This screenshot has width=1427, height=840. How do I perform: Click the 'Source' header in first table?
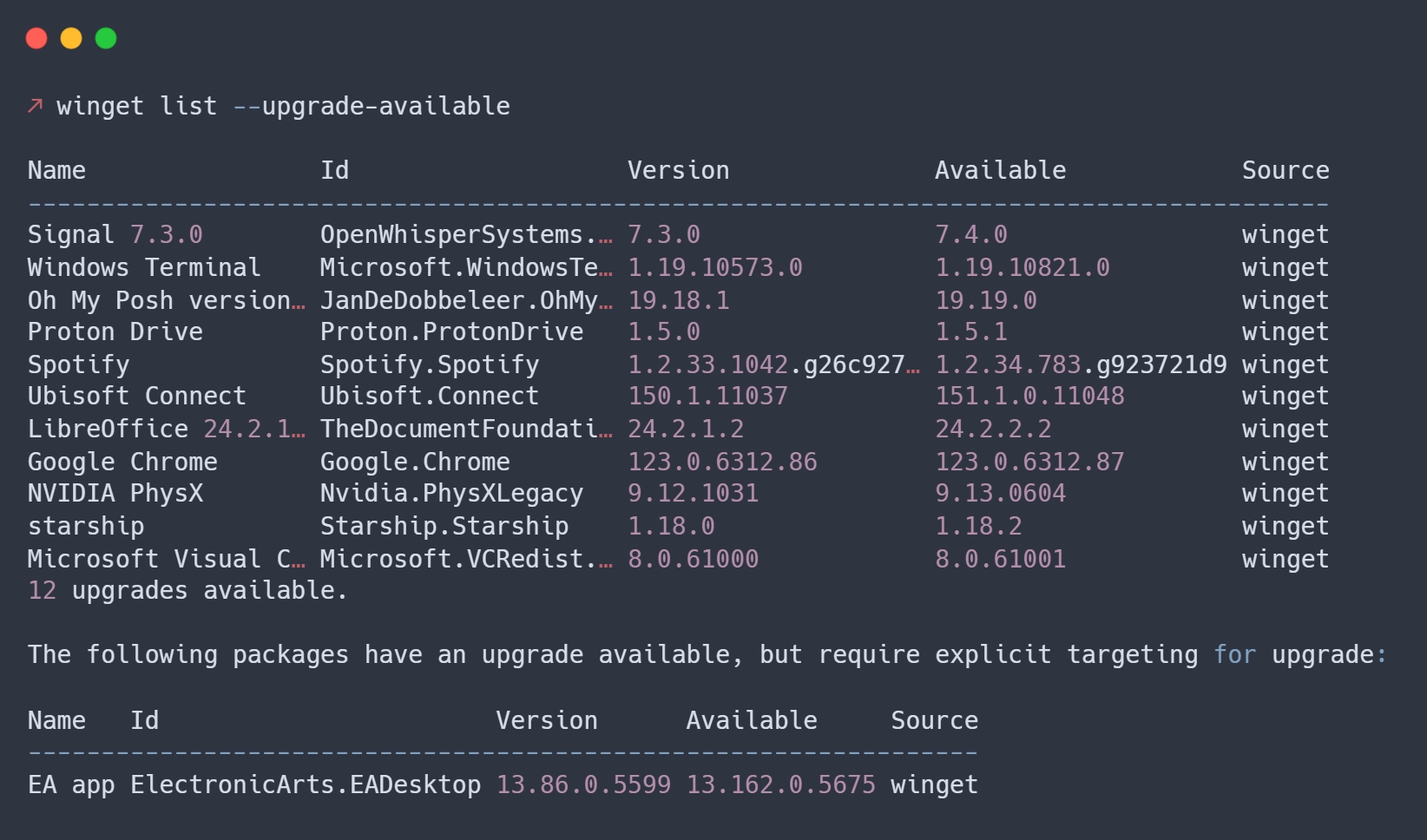tap(1286, 170)
